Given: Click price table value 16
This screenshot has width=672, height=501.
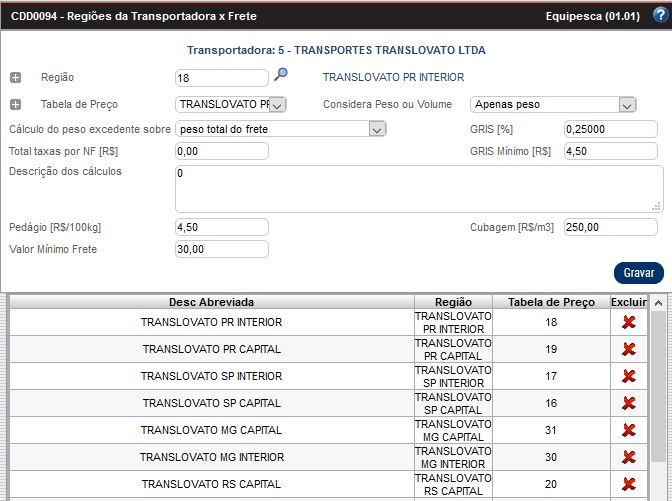Looking at the screenshot, I should [551, 403].
